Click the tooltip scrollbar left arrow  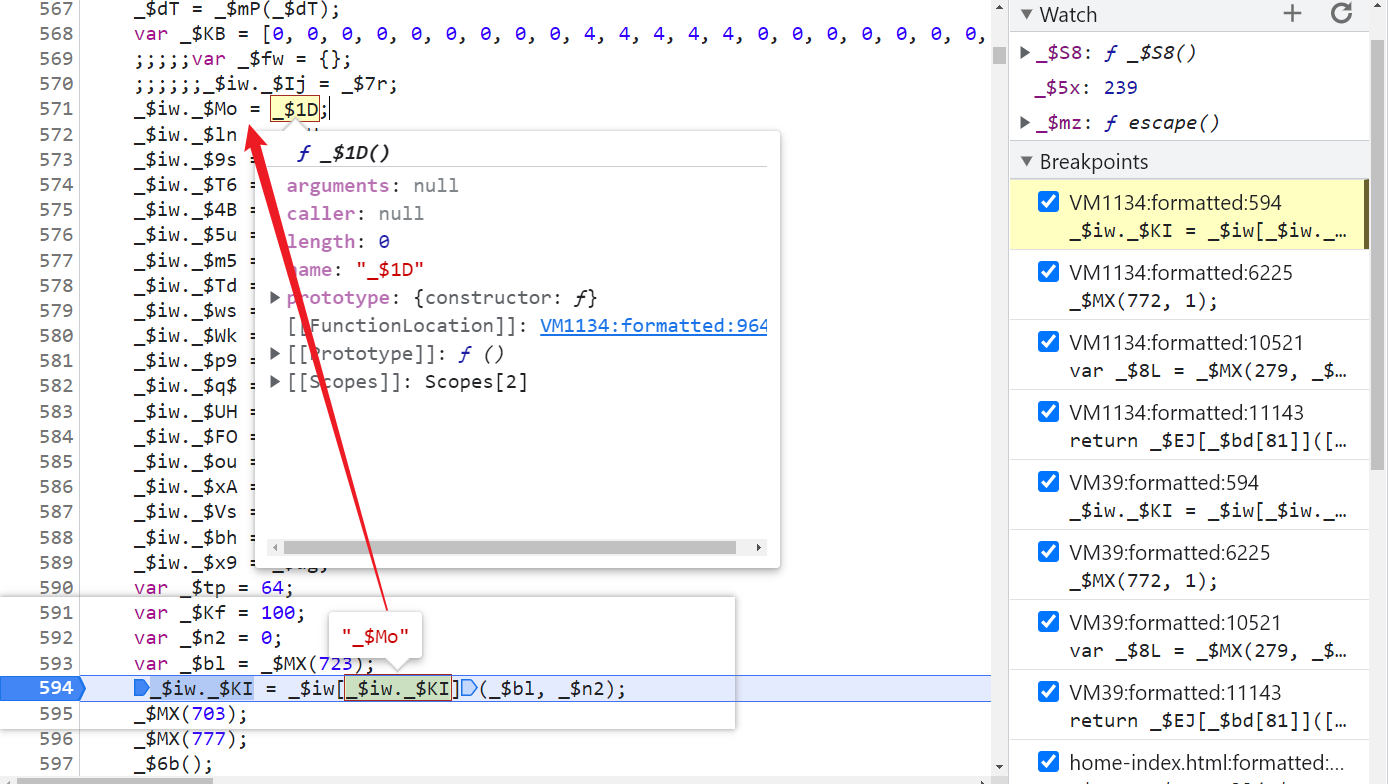[x=274, y=548]
